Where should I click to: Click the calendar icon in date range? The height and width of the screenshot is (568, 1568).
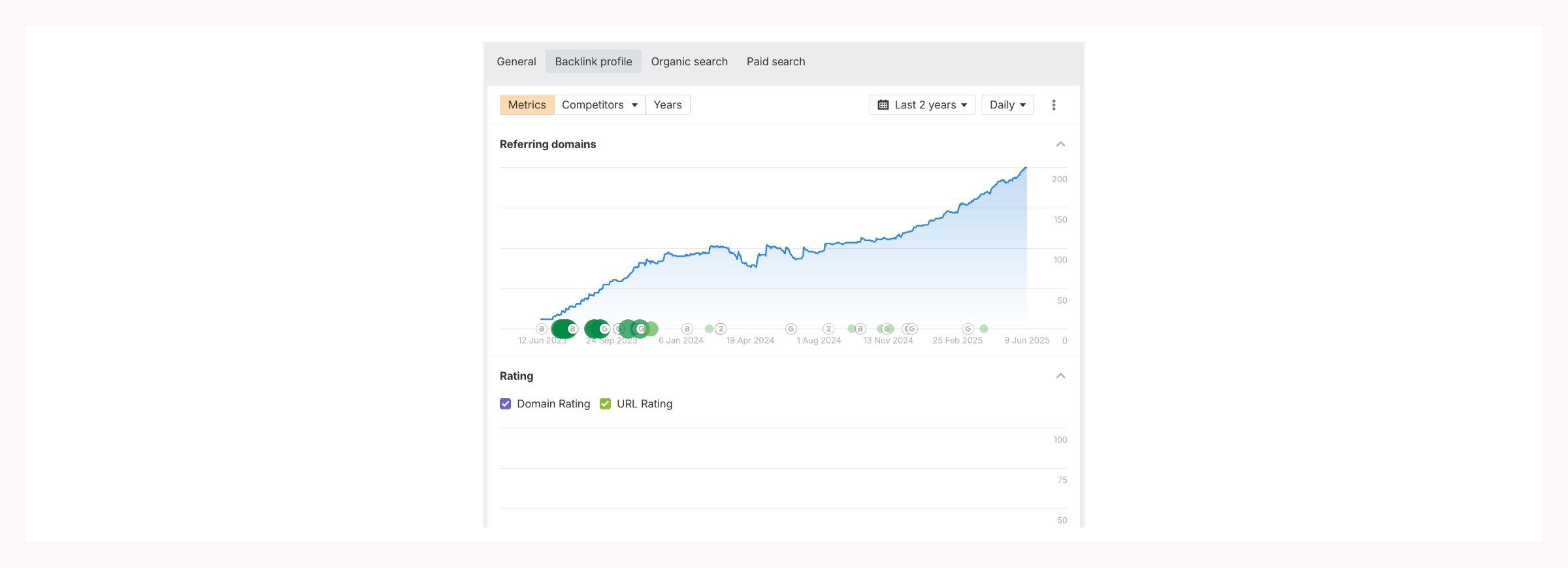(x=883, y=105)
